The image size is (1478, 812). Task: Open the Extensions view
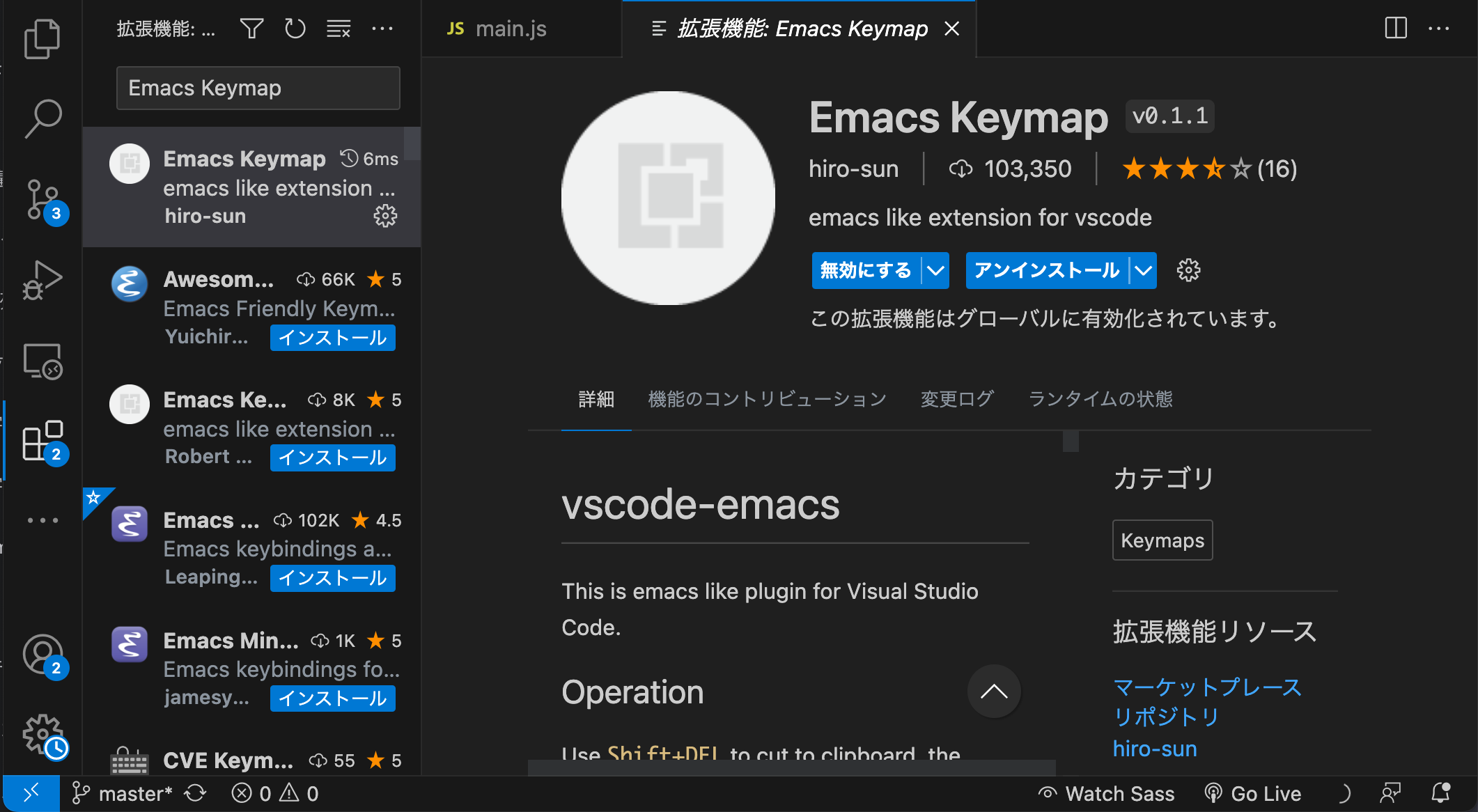click(x=44, y=442)
